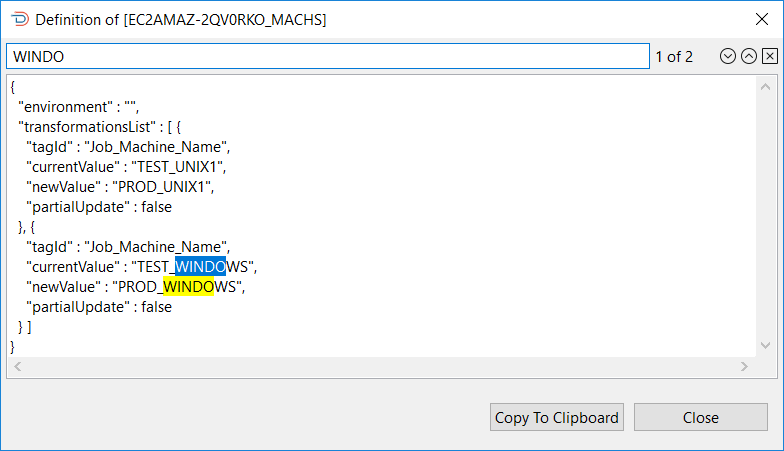Viewport: 784px width, 451px height.
Task: Click vertical scrollbar up arrow
Action: coord(765,87)
